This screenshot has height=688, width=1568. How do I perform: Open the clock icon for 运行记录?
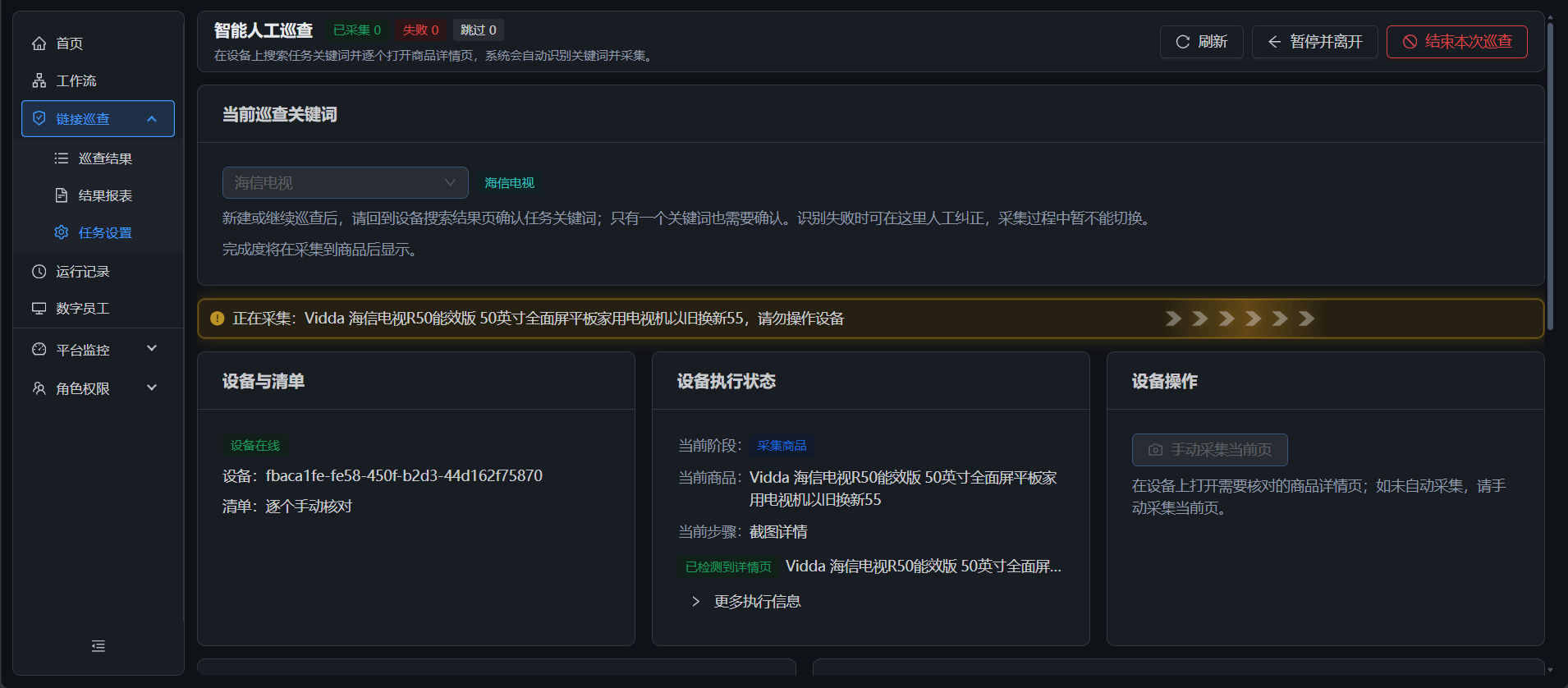point(39,272)
